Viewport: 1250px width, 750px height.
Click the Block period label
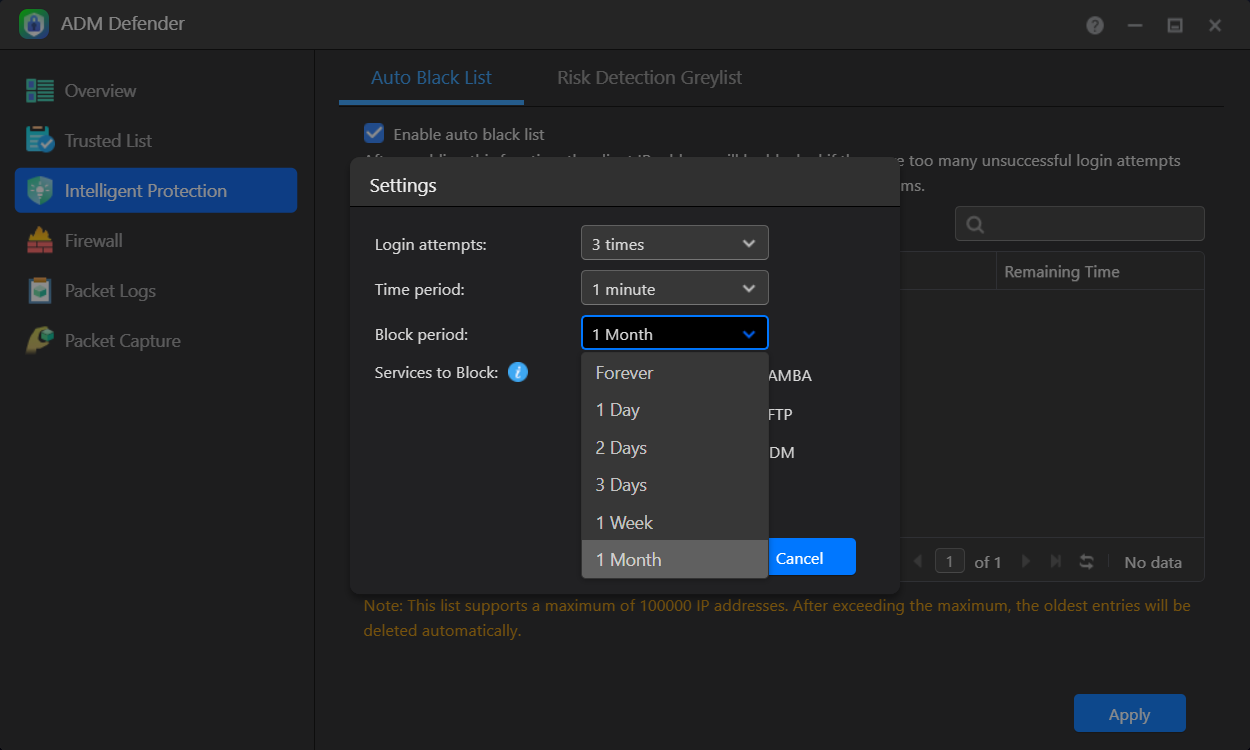point(421,334)
